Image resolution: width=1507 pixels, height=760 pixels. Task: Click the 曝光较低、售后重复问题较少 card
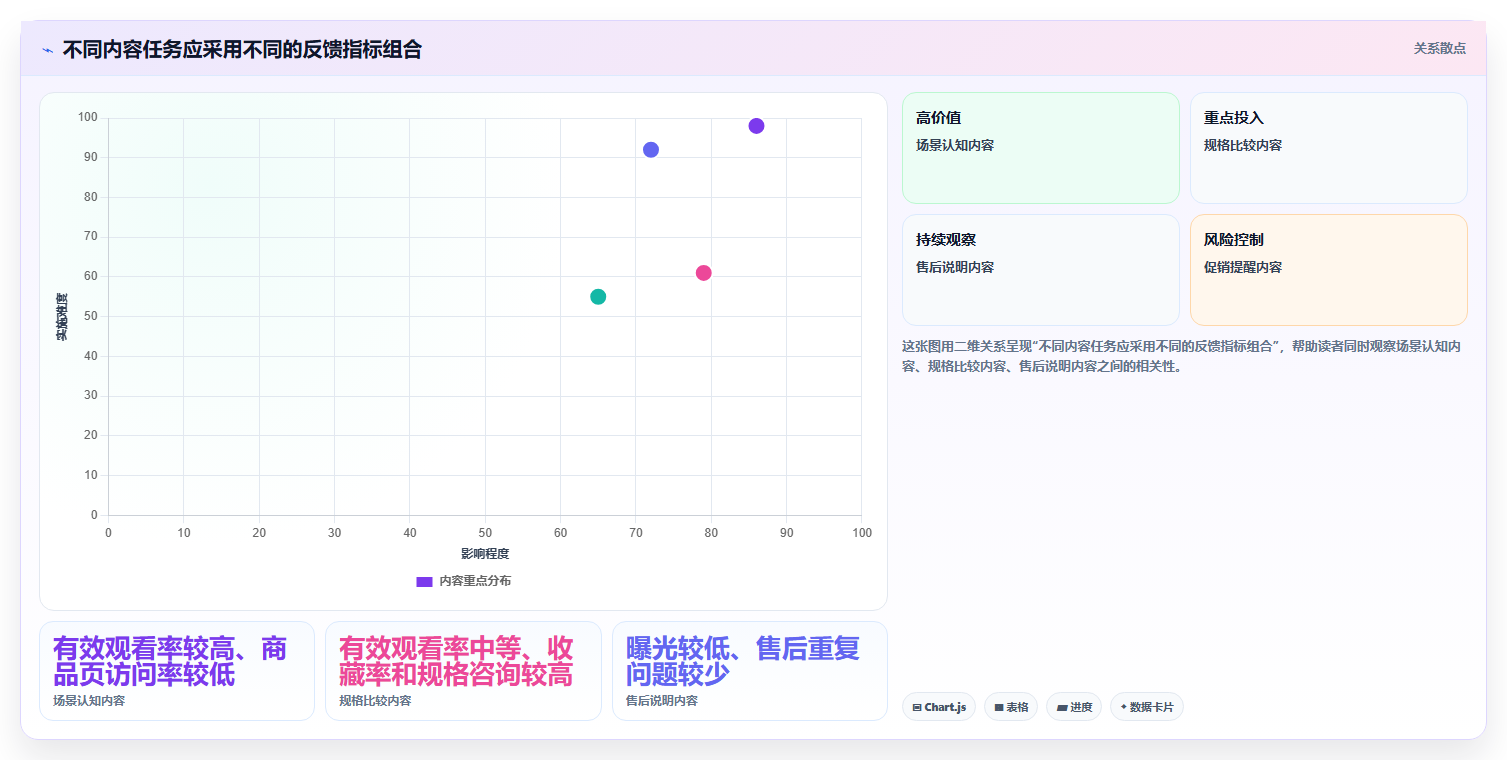[x=750, y=671]
